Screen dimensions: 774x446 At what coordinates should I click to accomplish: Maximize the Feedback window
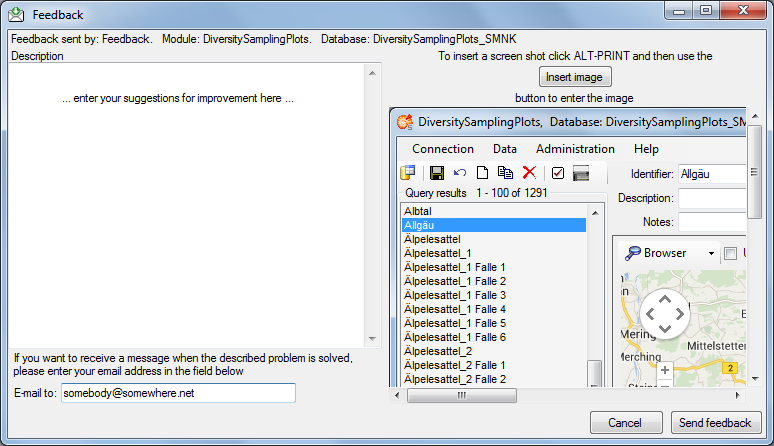(x=706, y=11)
